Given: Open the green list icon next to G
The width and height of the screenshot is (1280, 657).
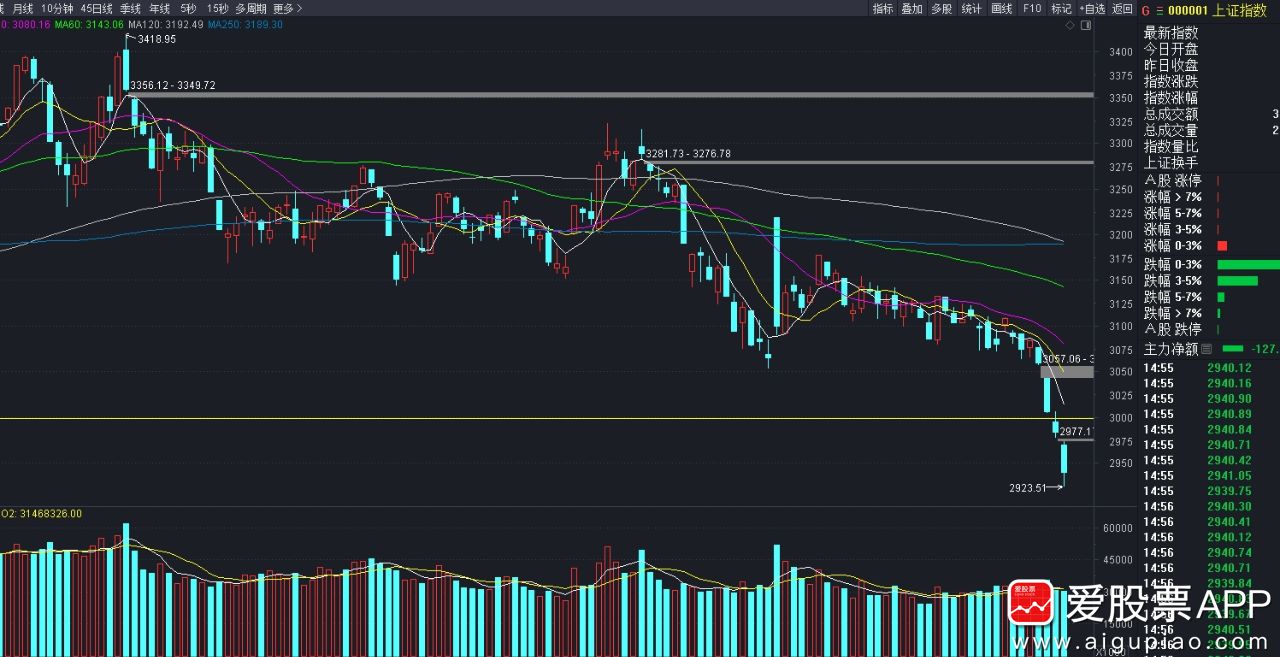Looking at the screenshot, I should point(1159,10).
